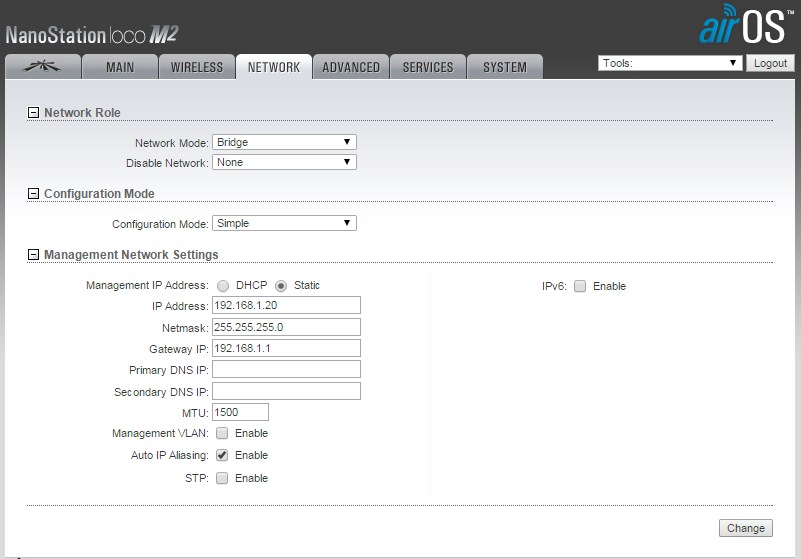The height and width of the screenshot is (559, 801).
Task: Switch to the WIRELESS tab
Action: point(197,66)
